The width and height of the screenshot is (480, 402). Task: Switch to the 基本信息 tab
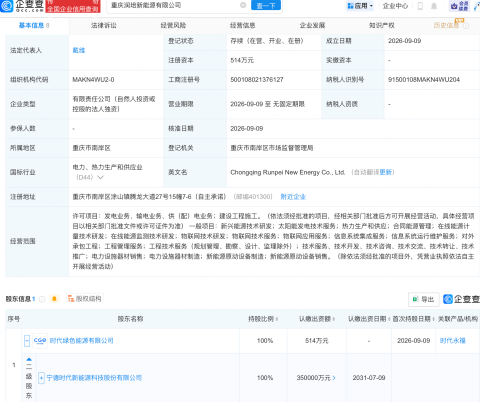click(34, 25)
